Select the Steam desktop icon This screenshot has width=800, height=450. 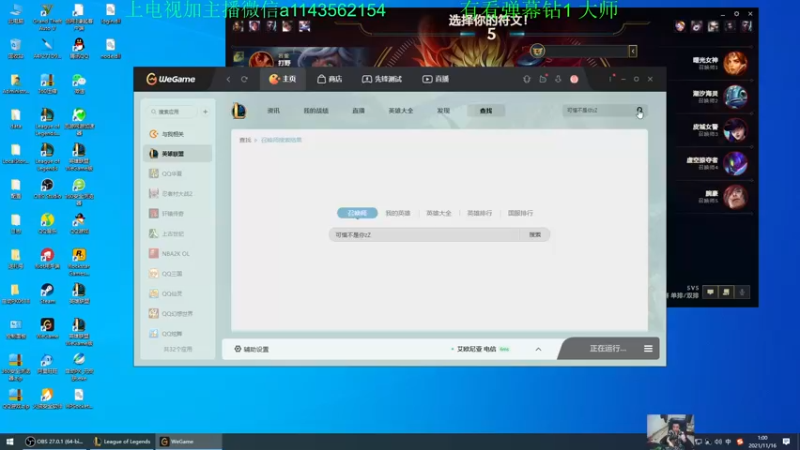point(47,293)
